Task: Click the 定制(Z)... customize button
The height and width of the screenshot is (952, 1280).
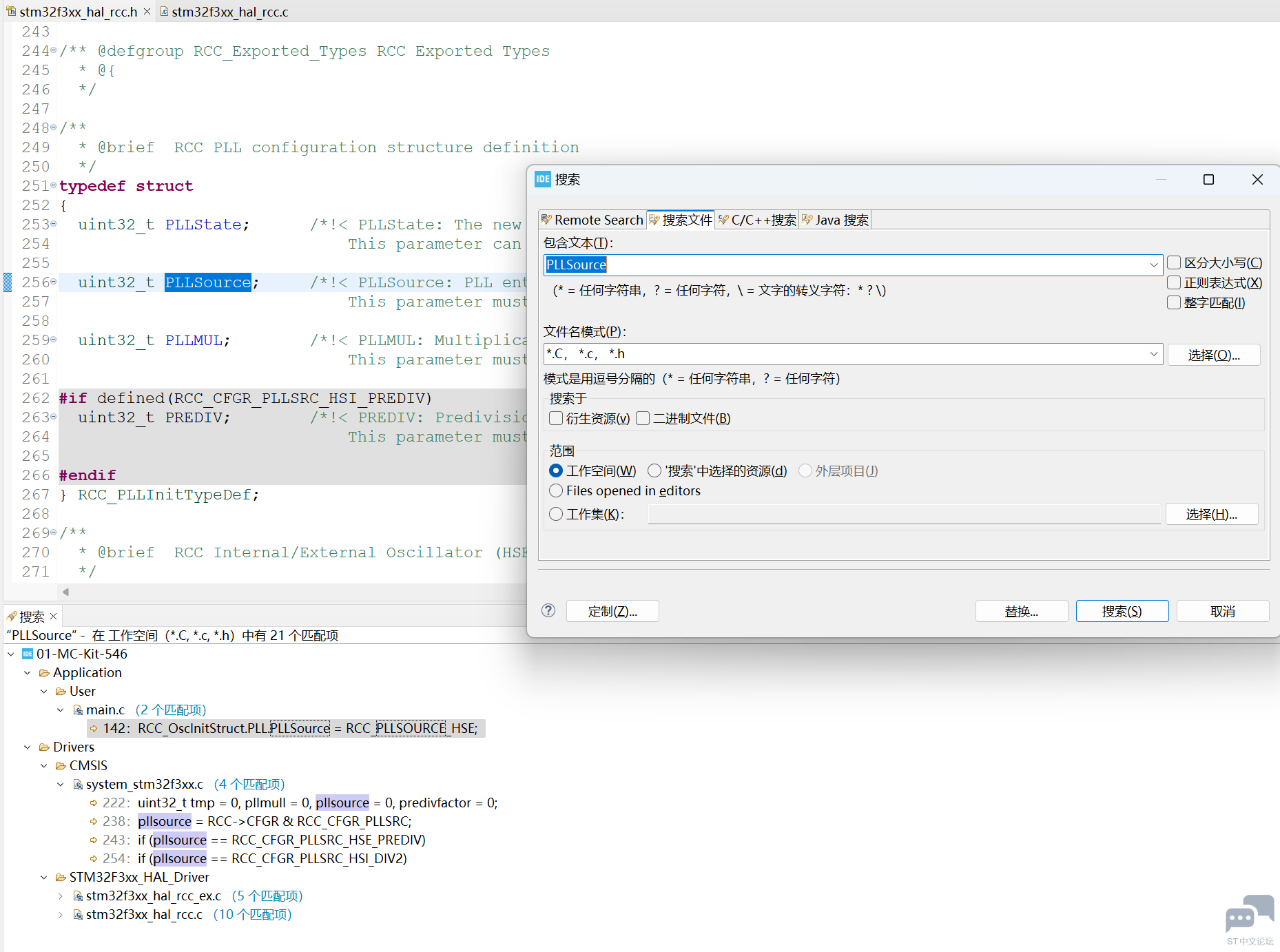Action: 612,611
